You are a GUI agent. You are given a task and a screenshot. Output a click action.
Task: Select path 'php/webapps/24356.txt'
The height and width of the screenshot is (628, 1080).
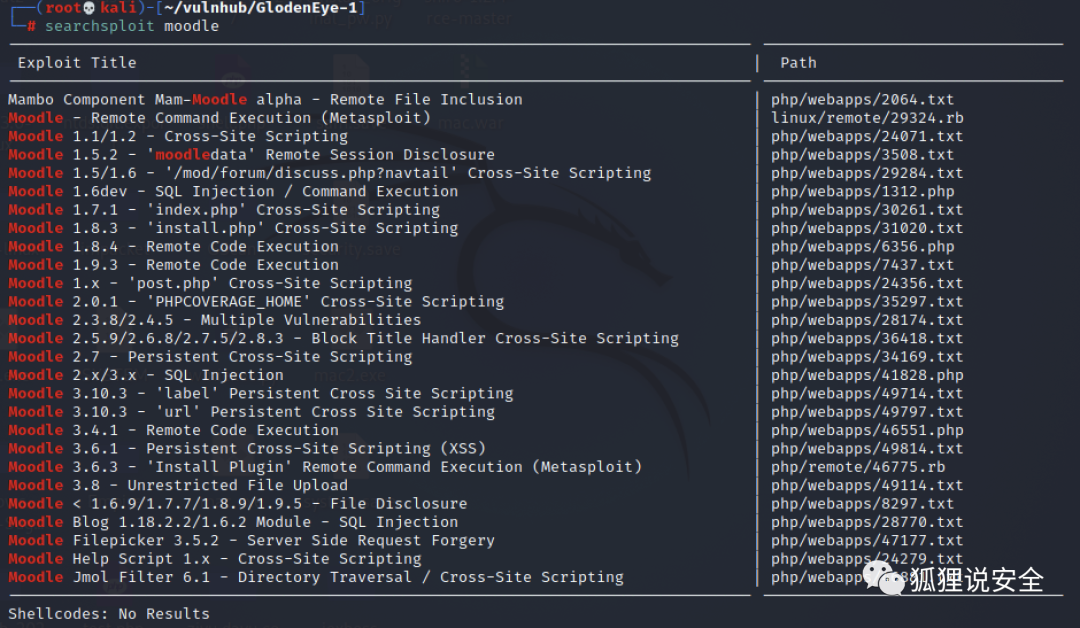pyautogui.click(x=867, y=283)
